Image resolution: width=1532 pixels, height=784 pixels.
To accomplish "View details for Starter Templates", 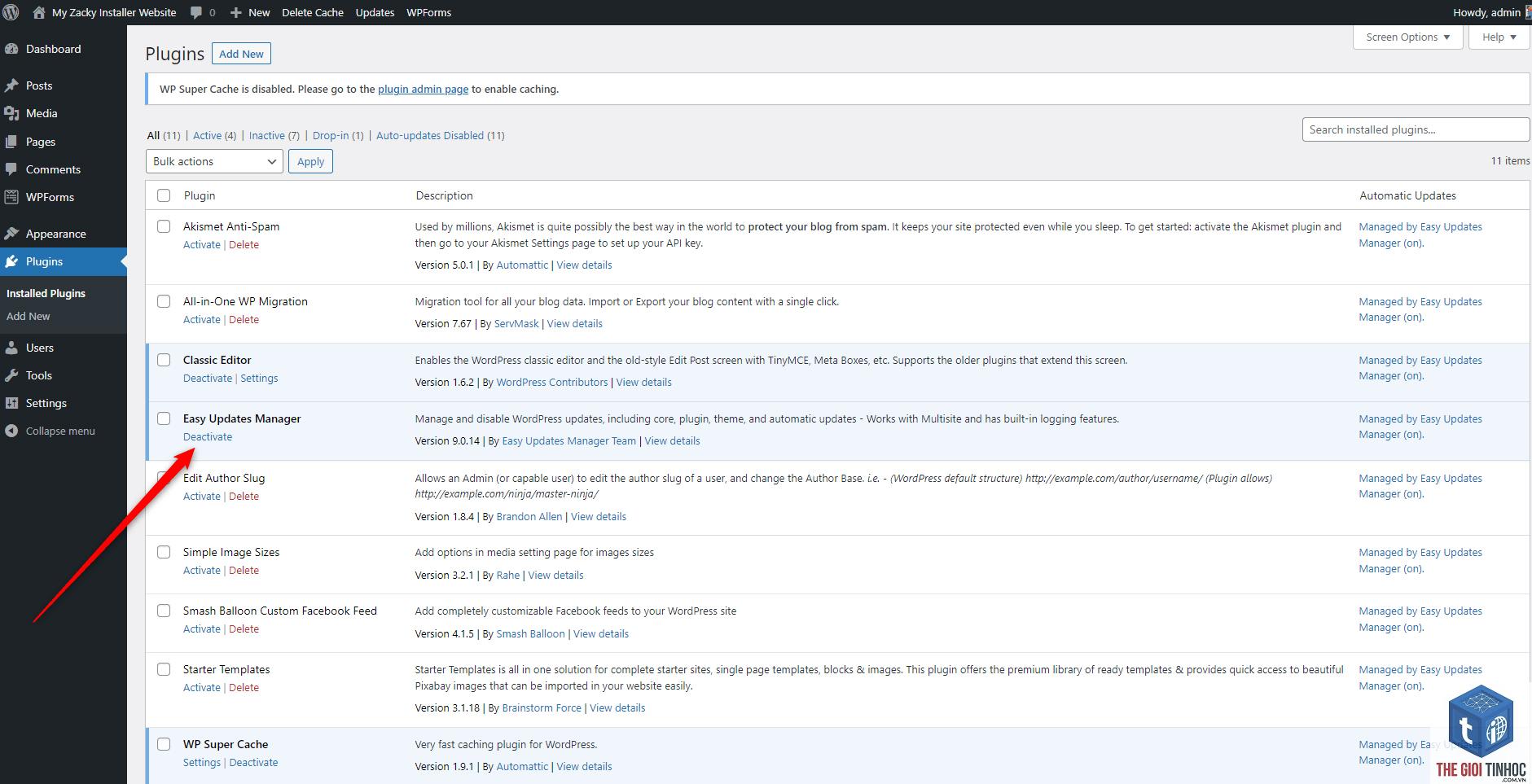I will click(x=617, y=707).
